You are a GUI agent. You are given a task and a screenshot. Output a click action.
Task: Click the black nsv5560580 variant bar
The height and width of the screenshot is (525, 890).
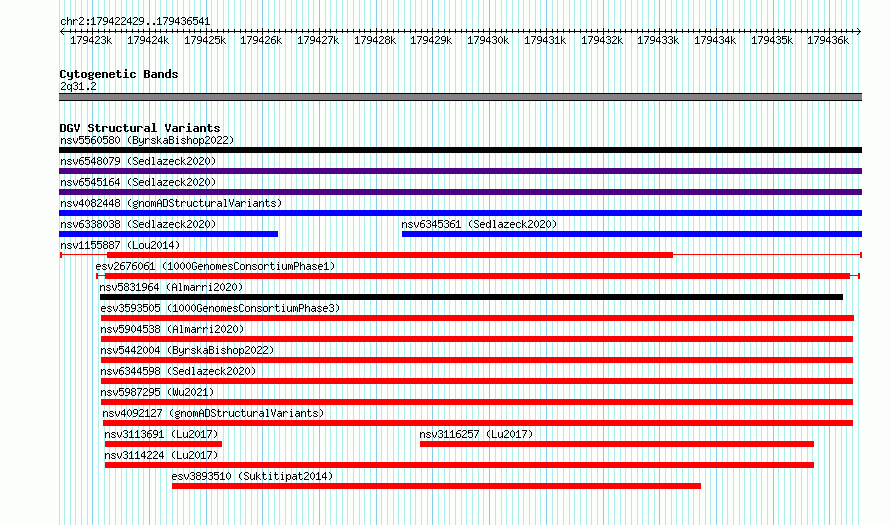click(x=460, y=150)
